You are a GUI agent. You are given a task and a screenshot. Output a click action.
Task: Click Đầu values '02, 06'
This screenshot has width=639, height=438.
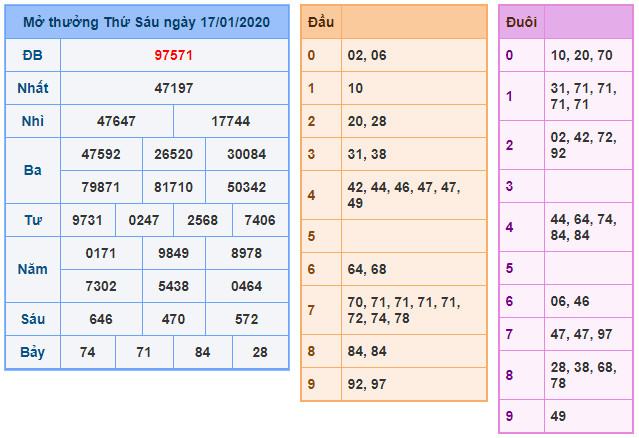pos(367,55)
